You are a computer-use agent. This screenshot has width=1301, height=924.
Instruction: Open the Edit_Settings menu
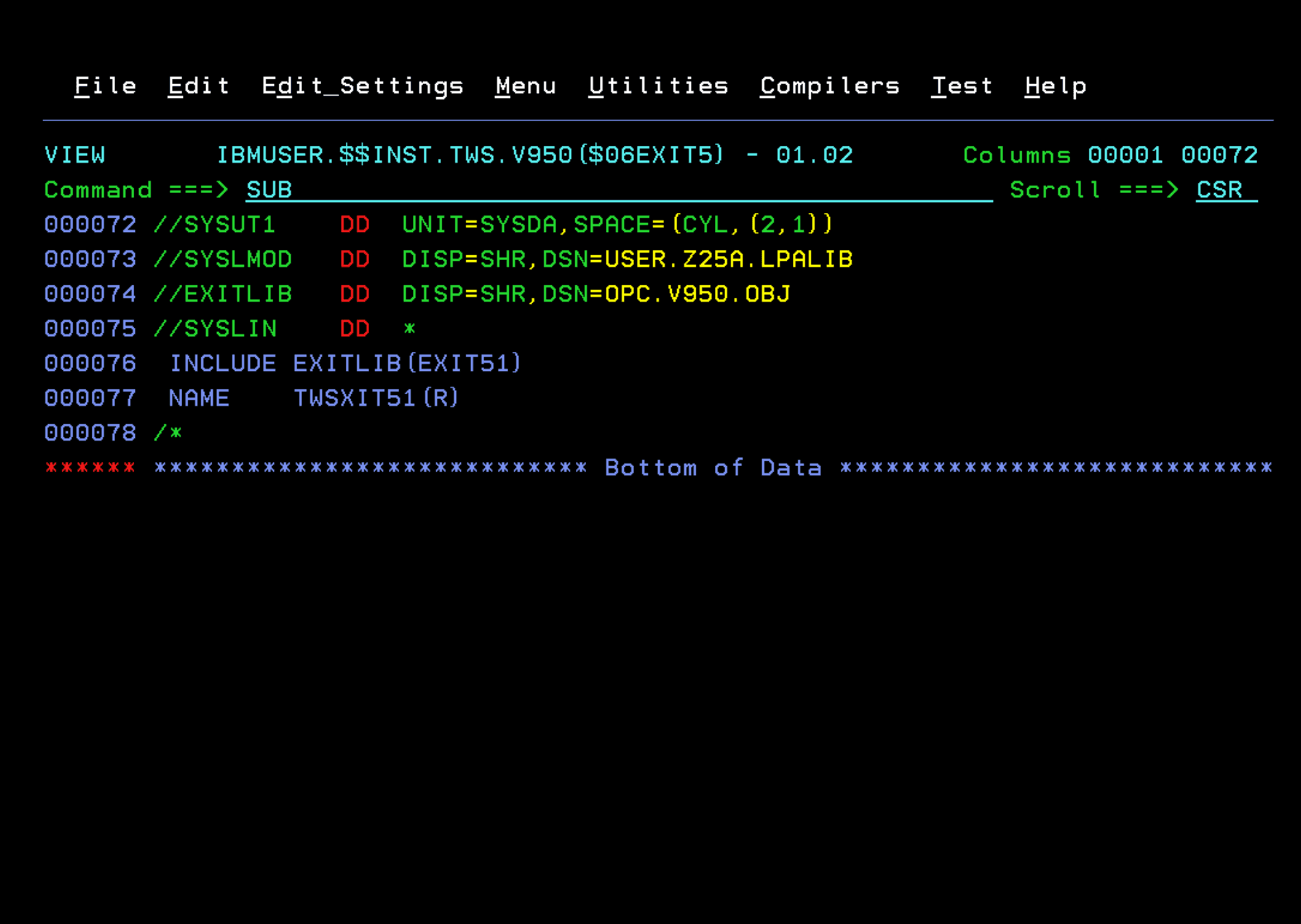(x=363, y=86)
